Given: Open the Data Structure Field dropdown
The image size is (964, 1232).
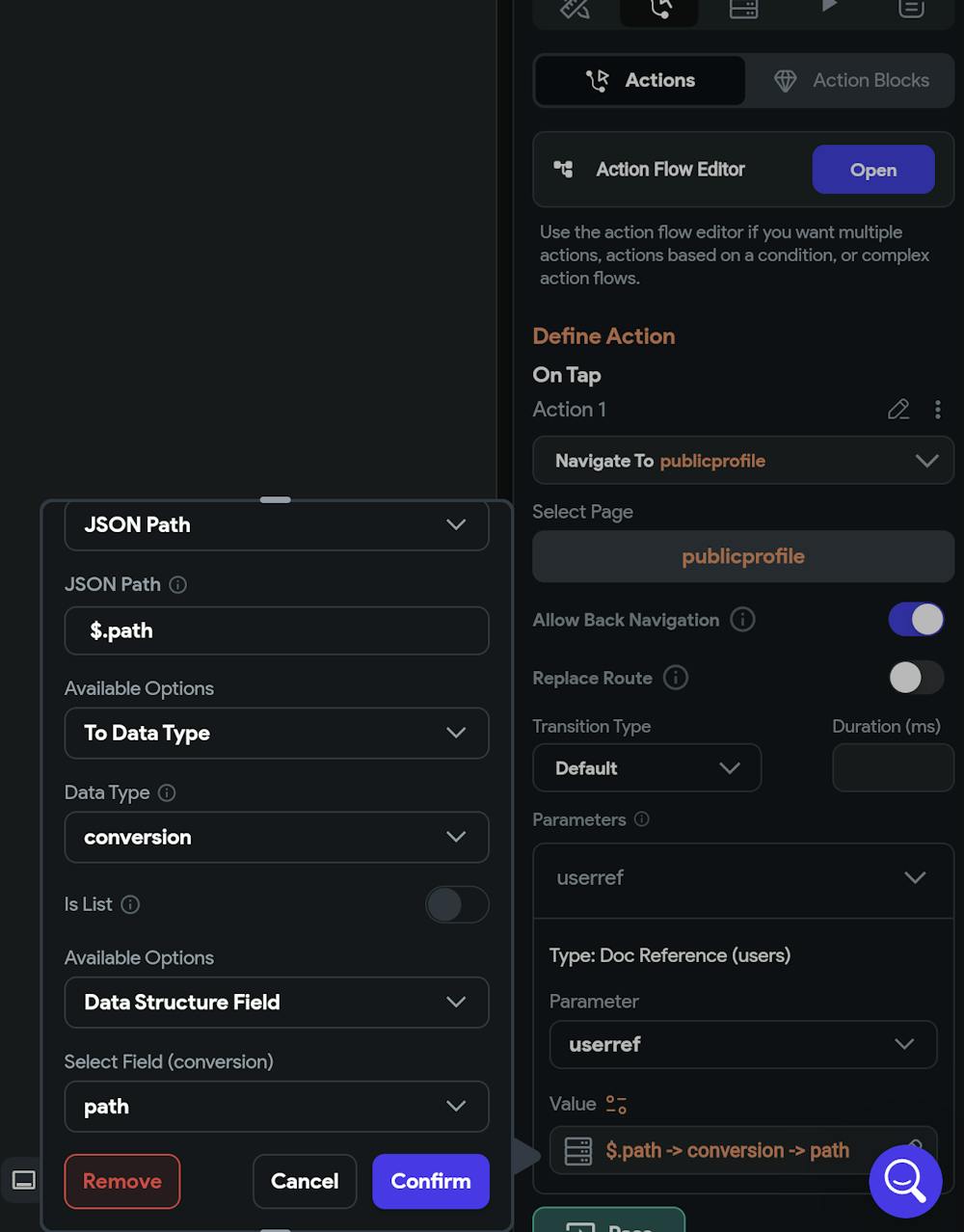Looking at the screenshot, I should 277,1003.
